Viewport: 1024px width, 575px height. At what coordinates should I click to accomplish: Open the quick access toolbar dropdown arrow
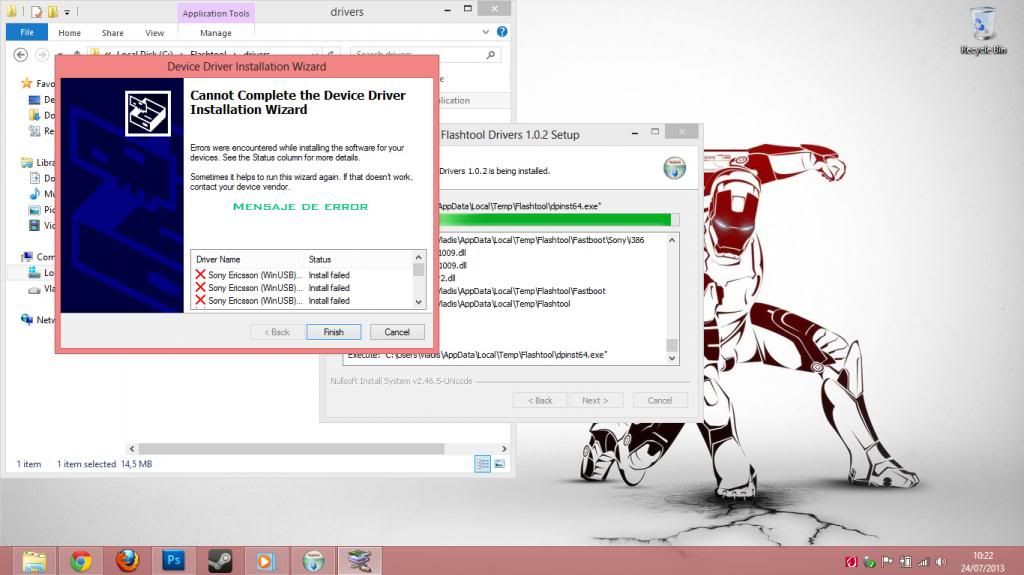coord(67,12)
